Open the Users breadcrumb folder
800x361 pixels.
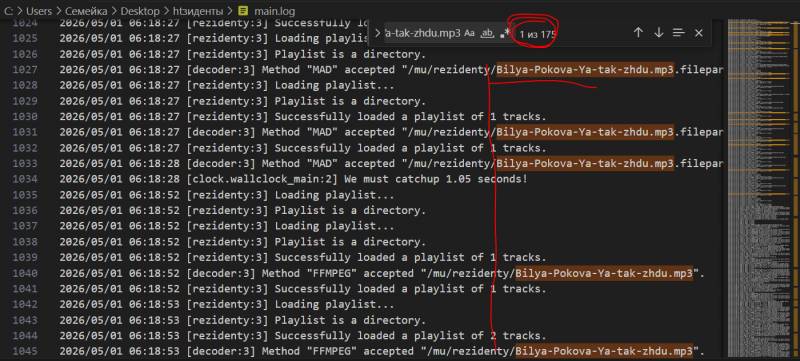pyautogui.click(x=39, y=10)
